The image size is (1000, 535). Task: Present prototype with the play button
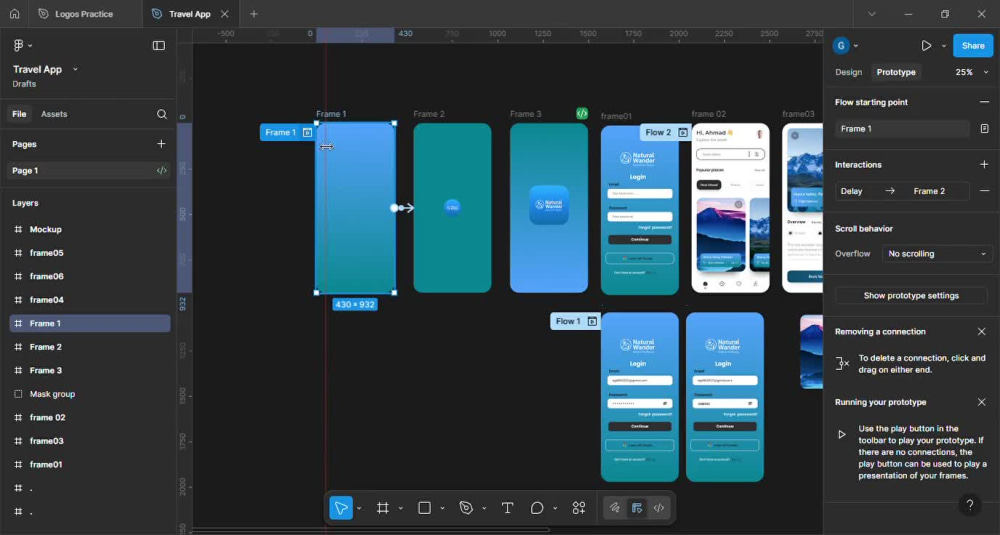tap(926, 46)
